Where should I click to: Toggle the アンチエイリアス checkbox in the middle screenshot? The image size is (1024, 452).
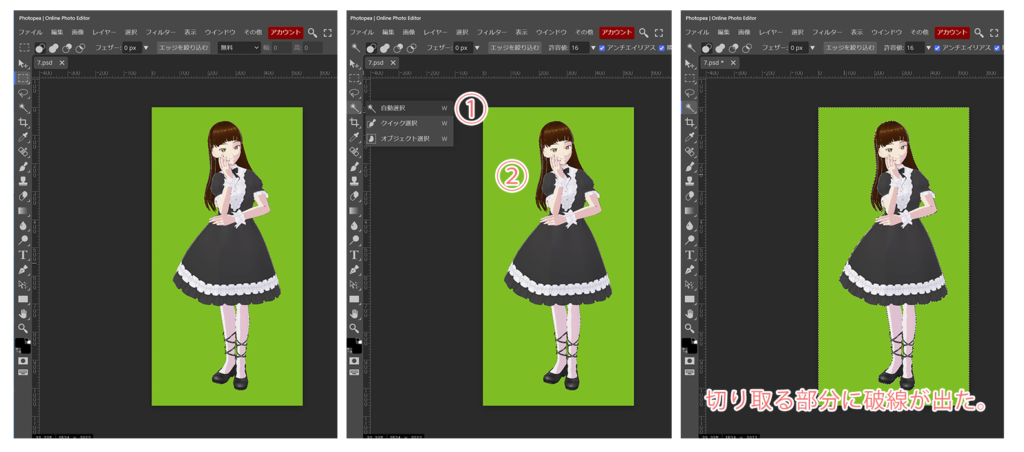click(602, 48)
